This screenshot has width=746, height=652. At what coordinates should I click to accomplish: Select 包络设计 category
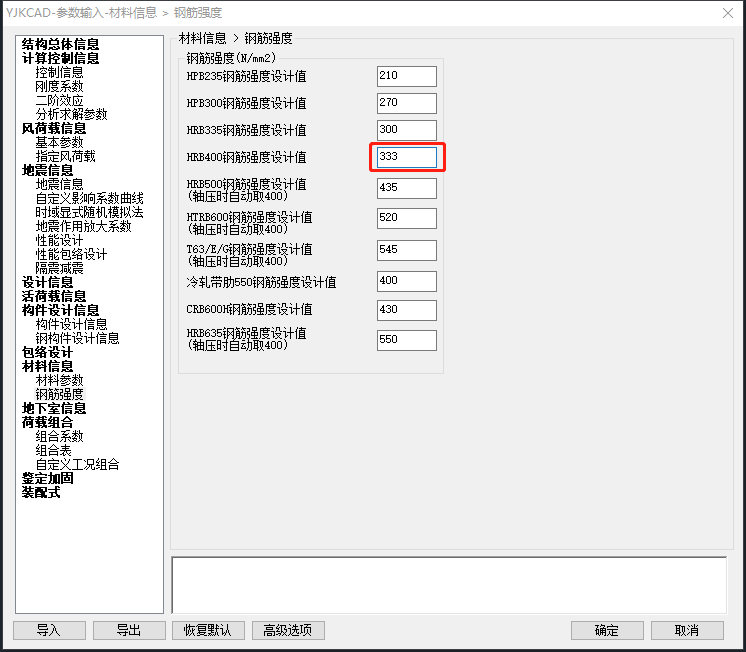pos(48,352)
